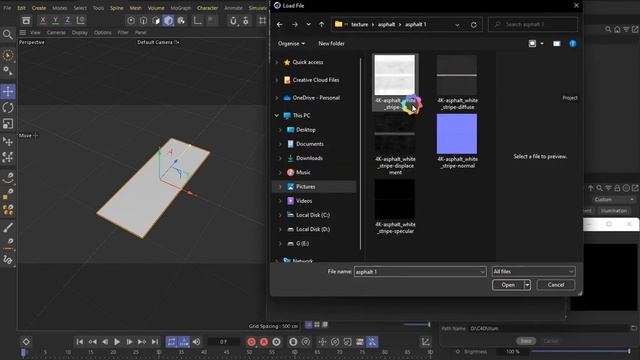Select Local Disk (C:) in navigation pane
Screen dimensions: 640x360
coord(313,215)
